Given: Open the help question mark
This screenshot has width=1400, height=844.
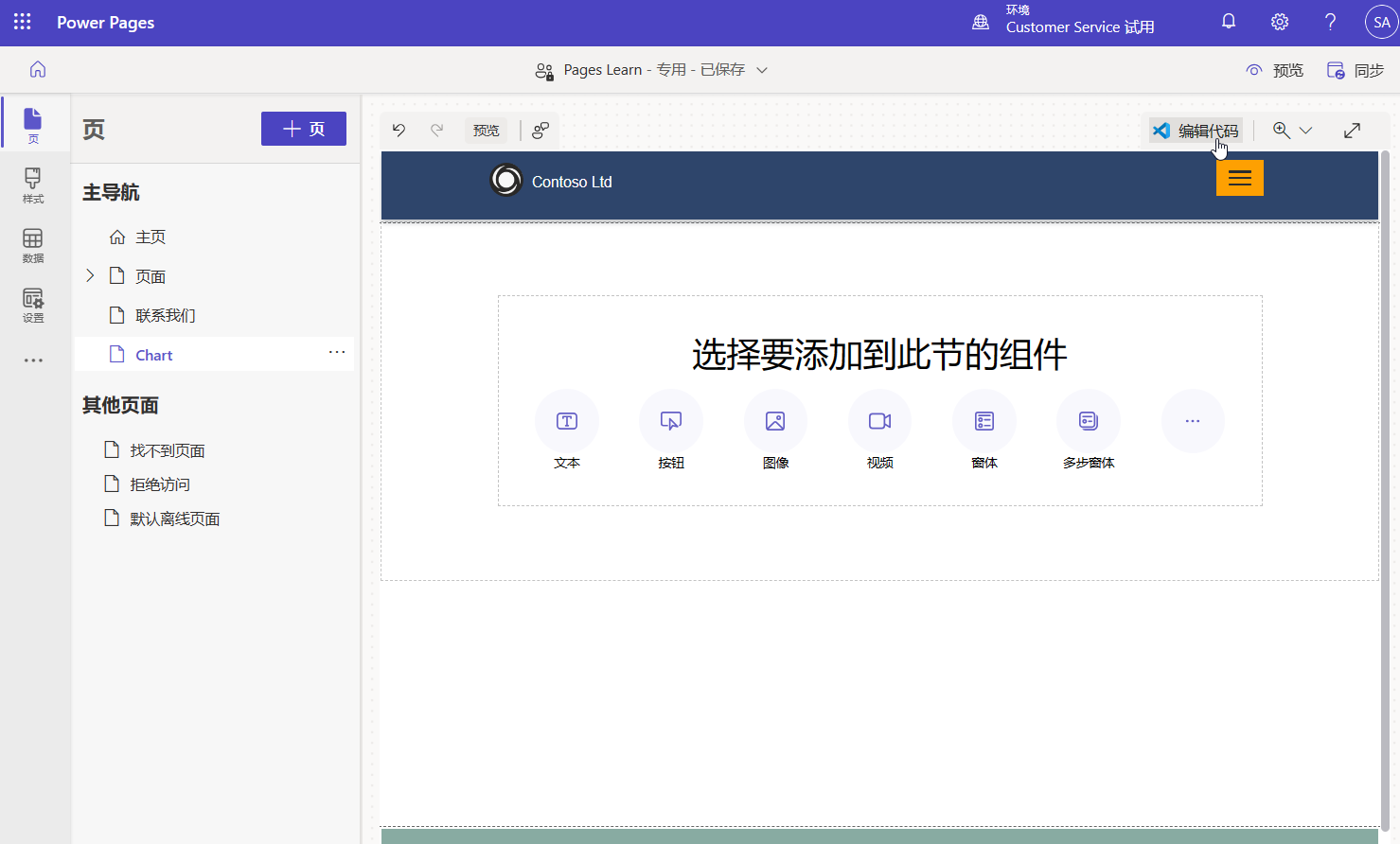Looking at the screenshot, I should 1330,22.
